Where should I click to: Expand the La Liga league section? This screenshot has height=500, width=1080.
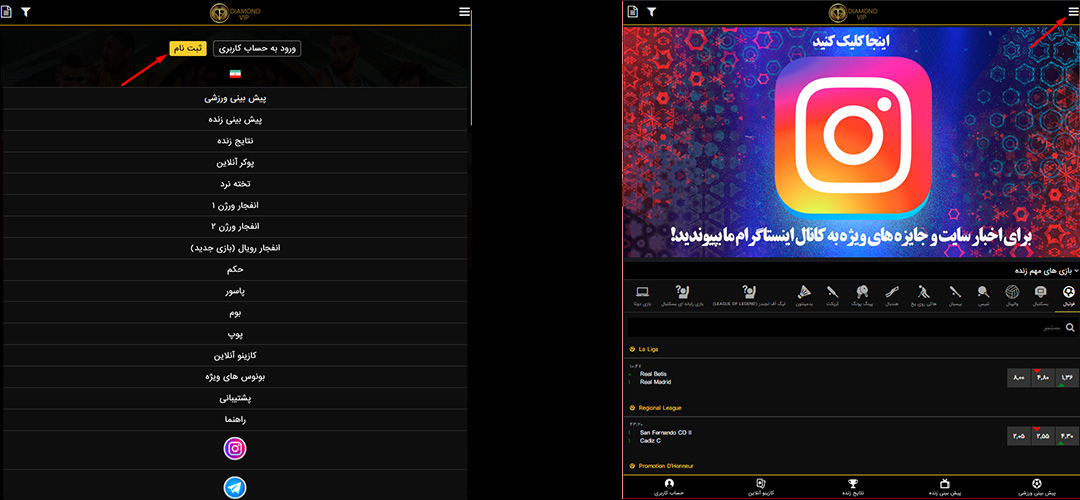(652, 349)
